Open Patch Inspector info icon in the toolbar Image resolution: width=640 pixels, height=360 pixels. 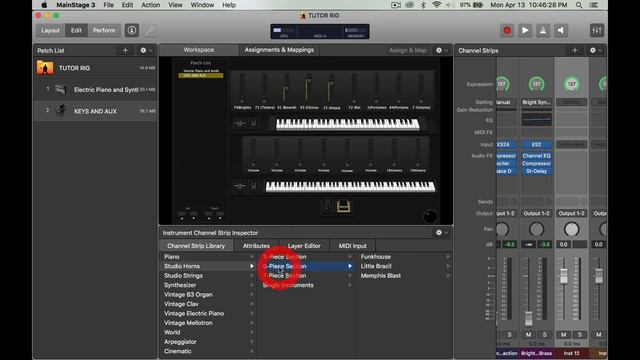[131, 31]
